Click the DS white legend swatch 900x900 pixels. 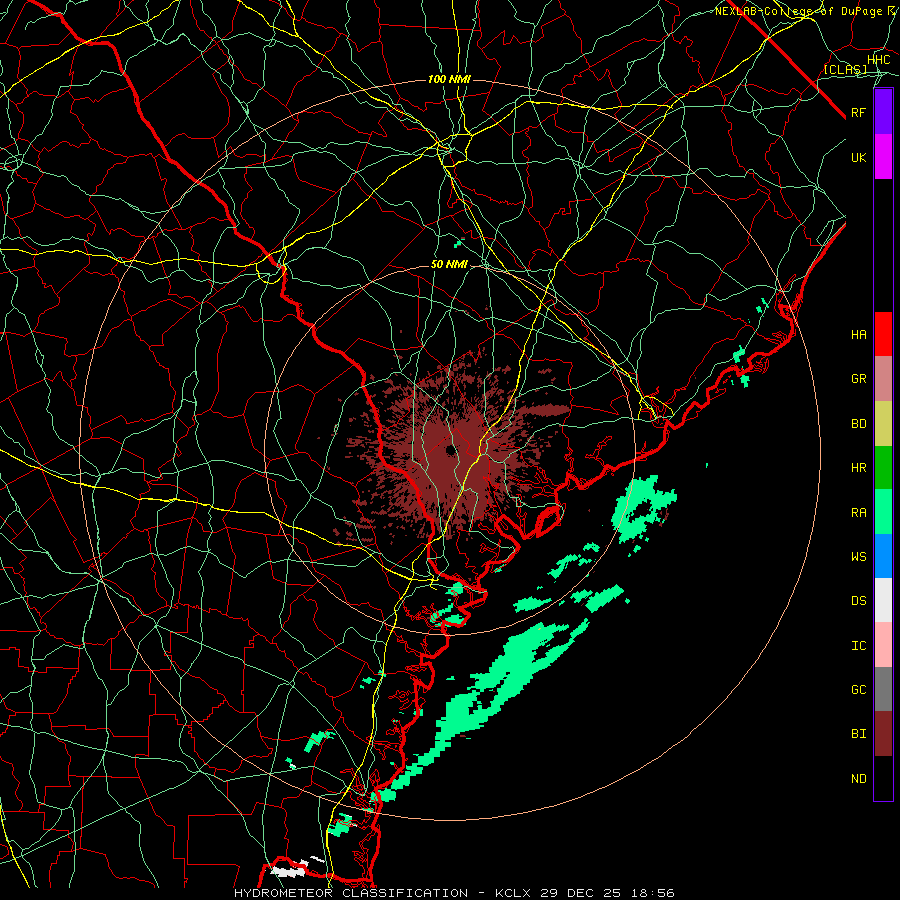[x=883, y=600]
